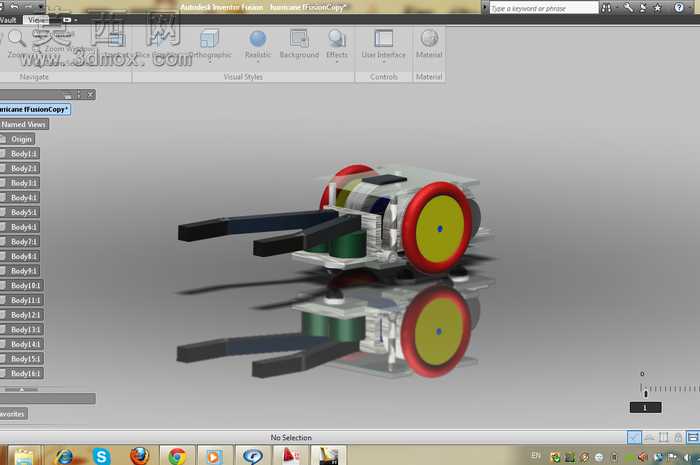Screen dimensions: 700x465
Task: Close the browser panel with X
Action: coord(90,95)
